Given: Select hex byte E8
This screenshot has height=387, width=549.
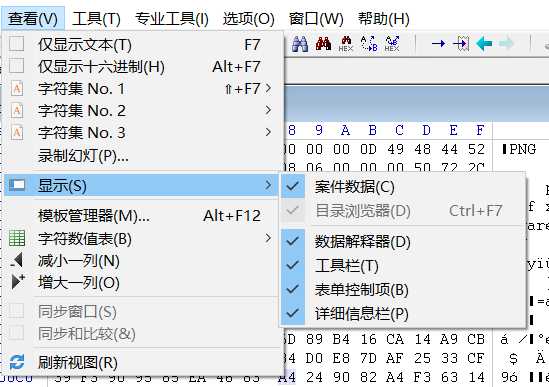Looking at the screenshot, I should point(341,358).
